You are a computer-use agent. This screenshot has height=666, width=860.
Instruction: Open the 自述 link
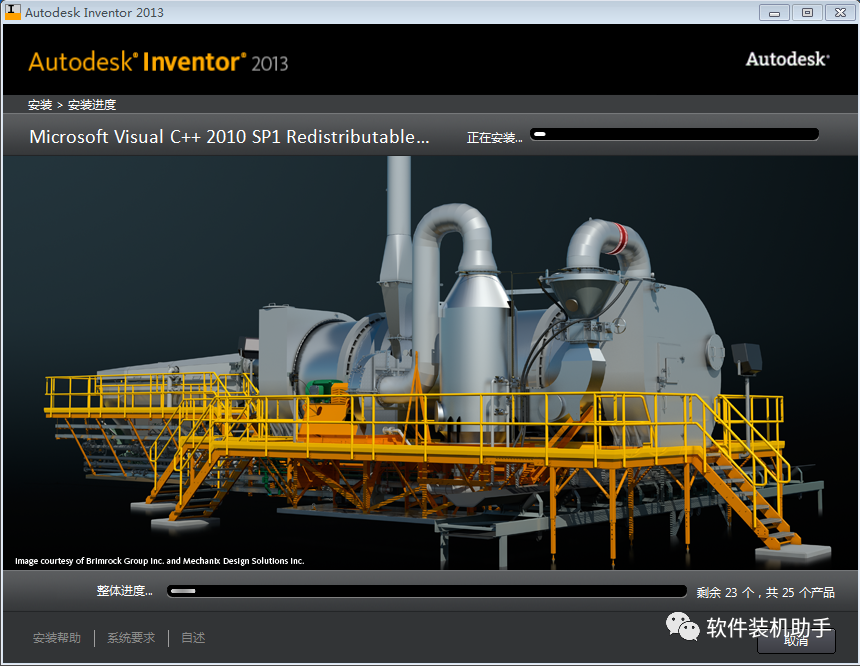193,637
